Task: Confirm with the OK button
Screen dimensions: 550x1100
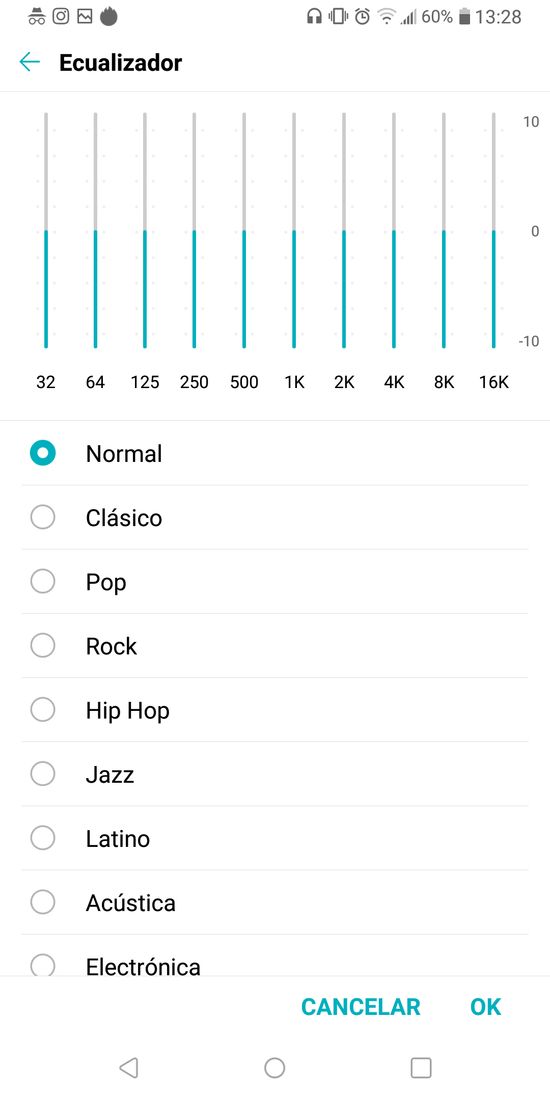Action: coord(485,1007)
